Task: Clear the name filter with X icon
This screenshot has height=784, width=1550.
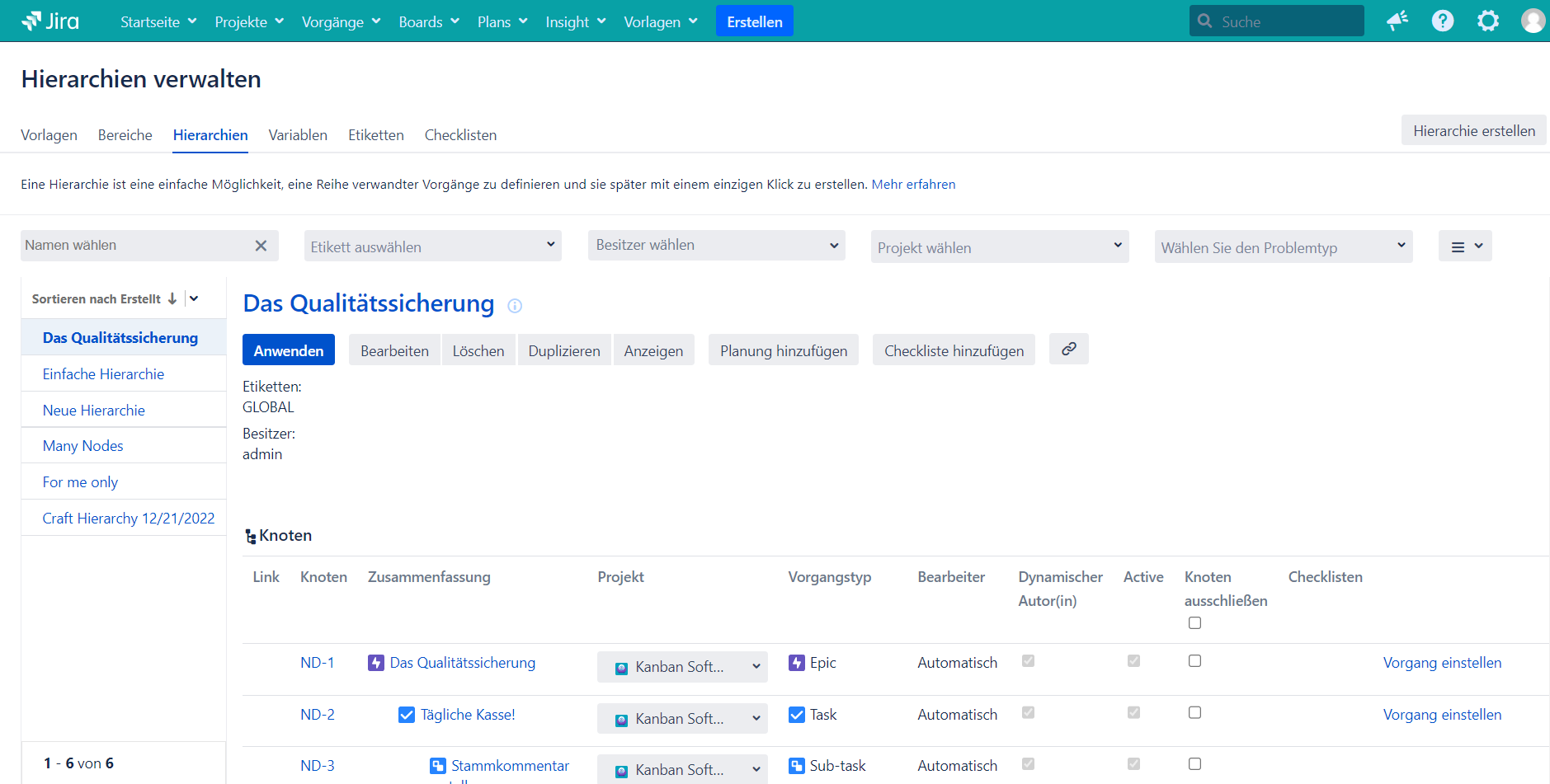Action: 261,246
